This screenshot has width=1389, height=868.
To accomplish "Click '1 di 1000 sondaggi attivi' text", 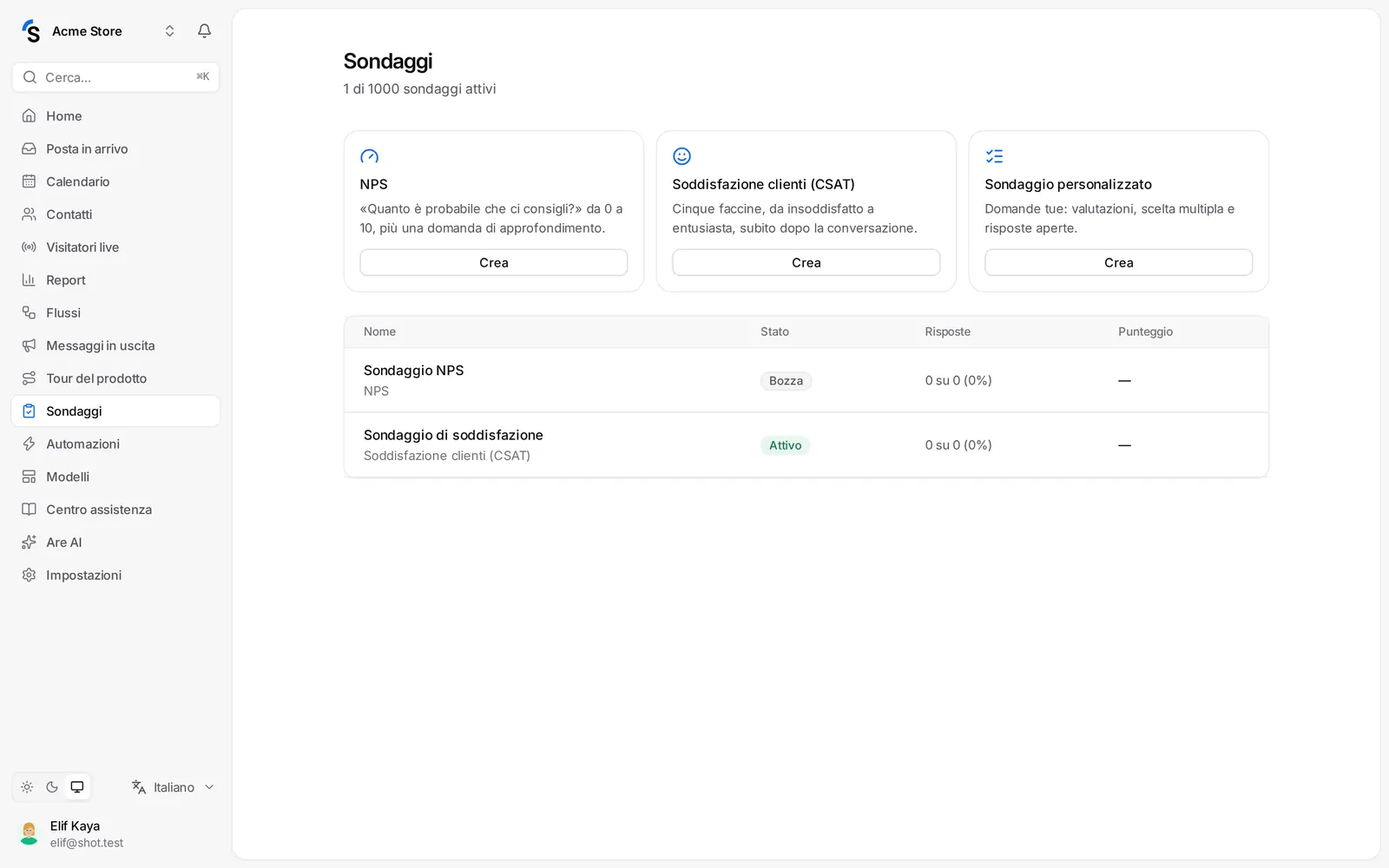I will [419, 89].
